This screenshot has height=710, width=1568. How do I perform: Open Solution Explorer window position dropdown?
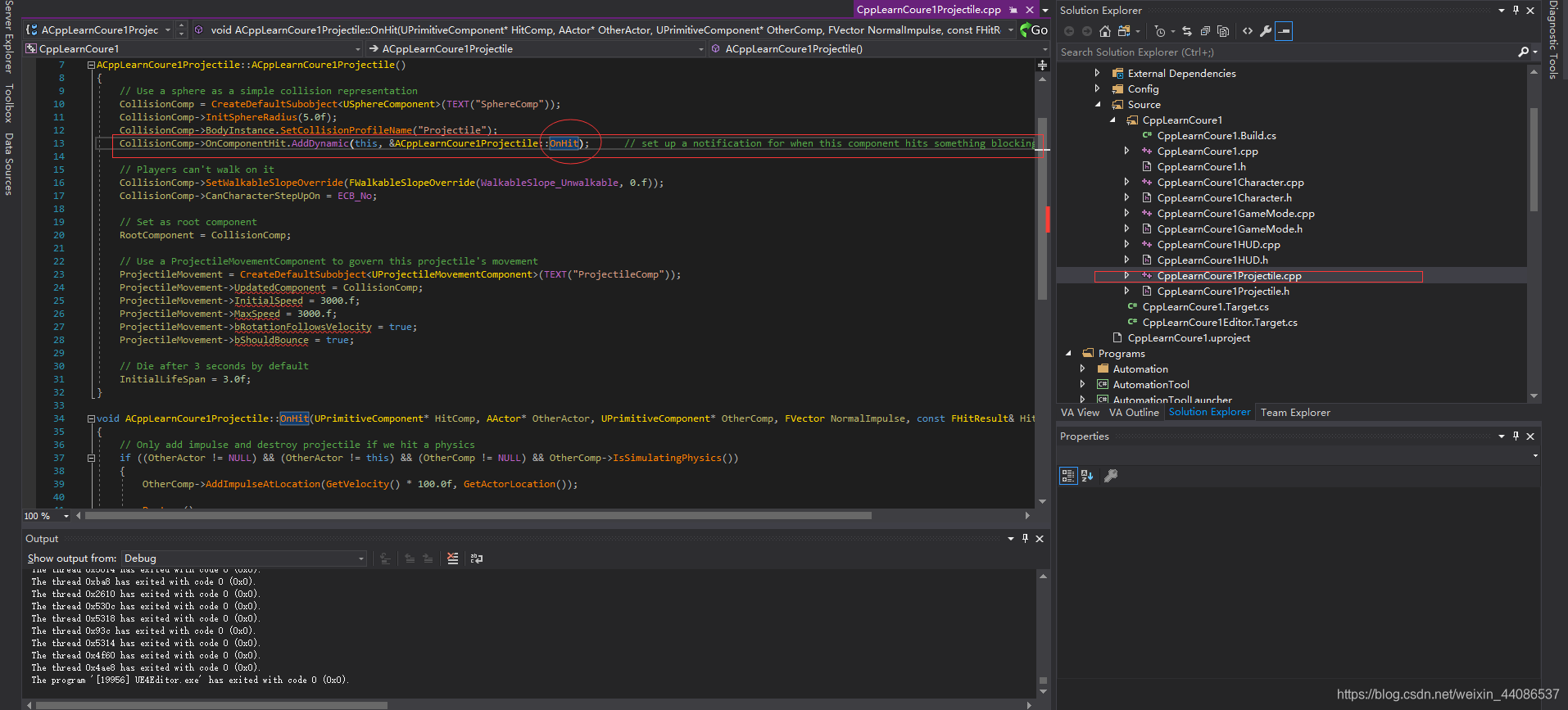click(1502, 11)
